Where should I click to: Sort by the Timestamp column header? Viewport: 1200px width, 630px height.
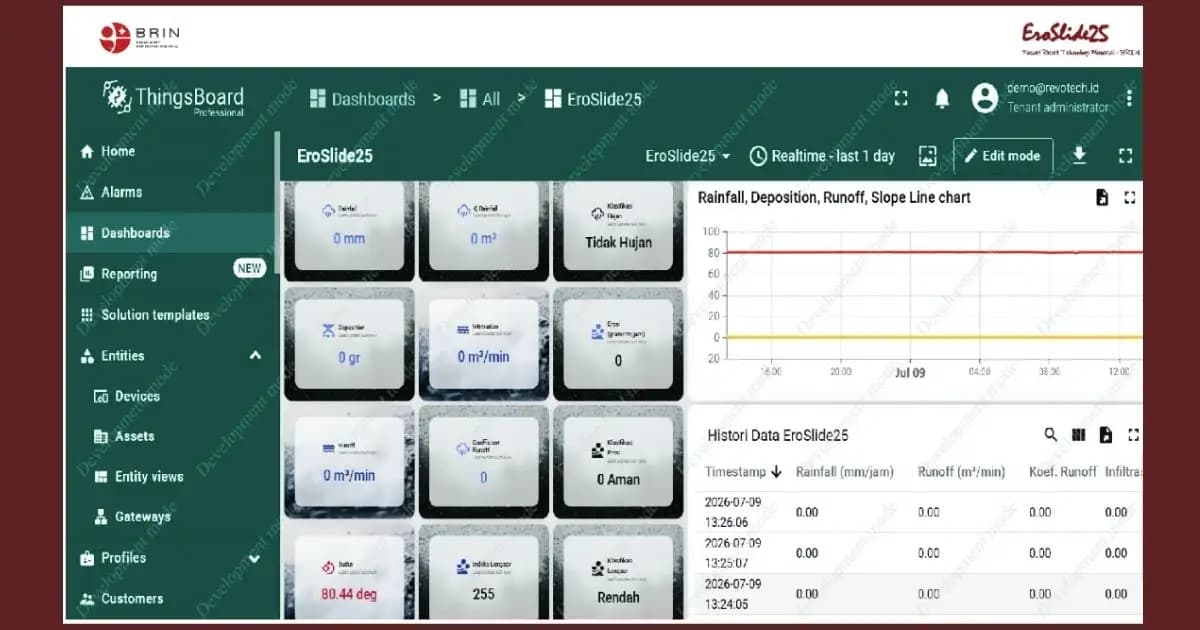pos(743,472)
